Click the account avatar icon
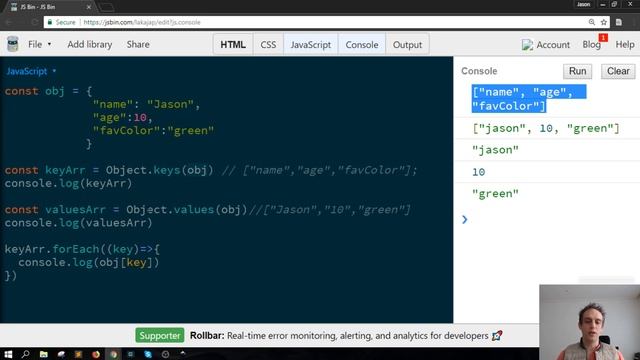Viewport: 640px width, 360px height. pos(527,44)
